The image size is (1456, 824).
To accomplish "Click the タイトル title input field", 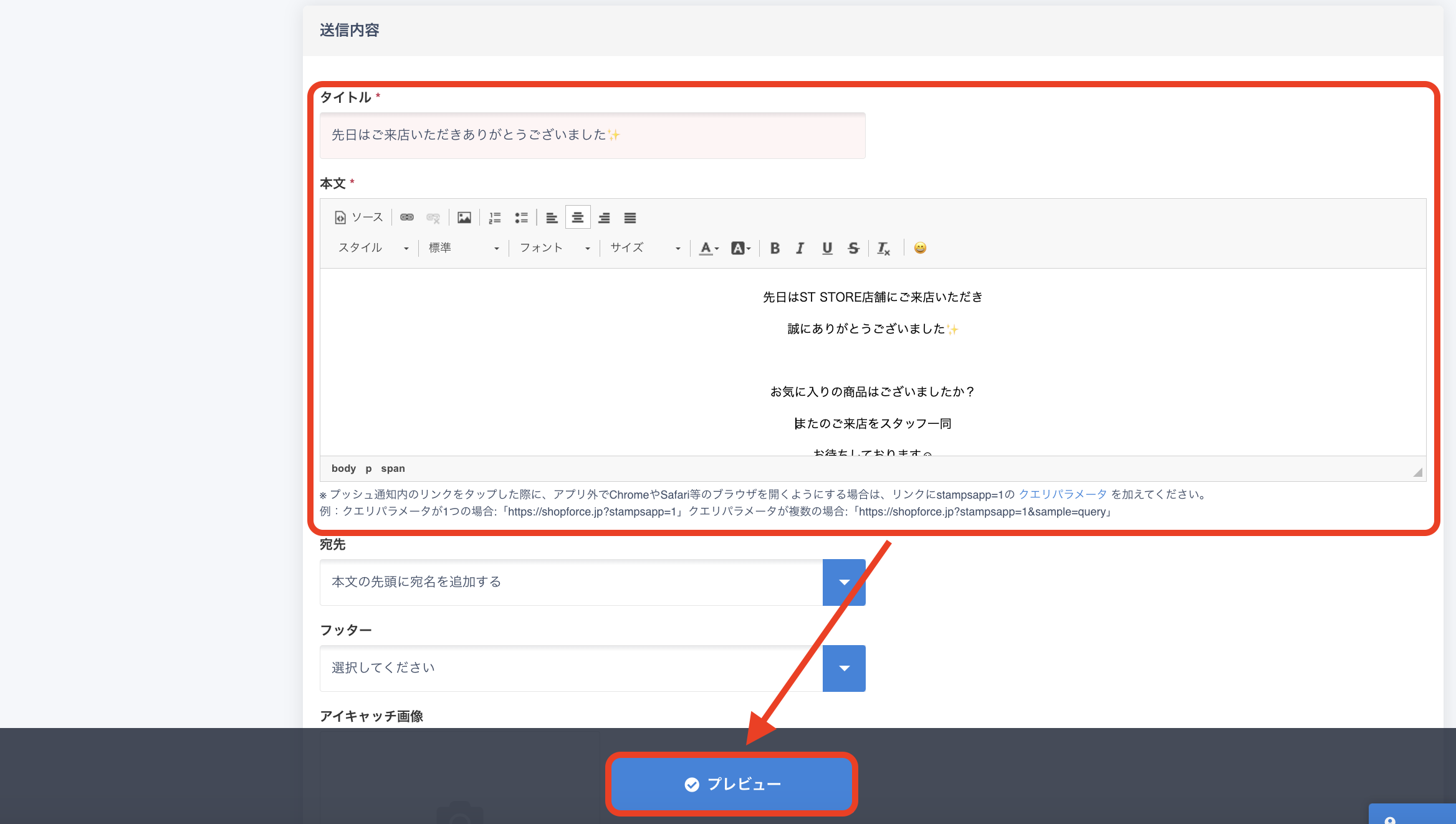I will 592,135.
